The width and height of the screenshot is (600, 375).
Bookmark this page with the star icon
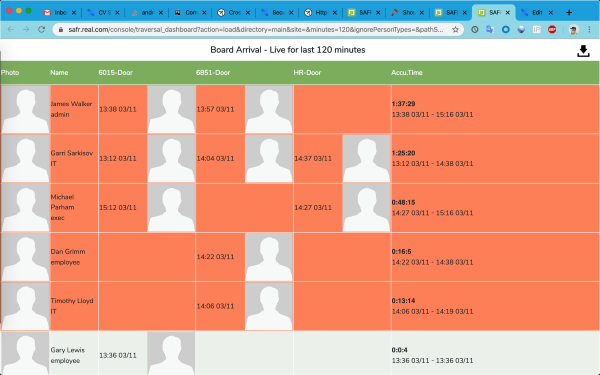[455, 29]
